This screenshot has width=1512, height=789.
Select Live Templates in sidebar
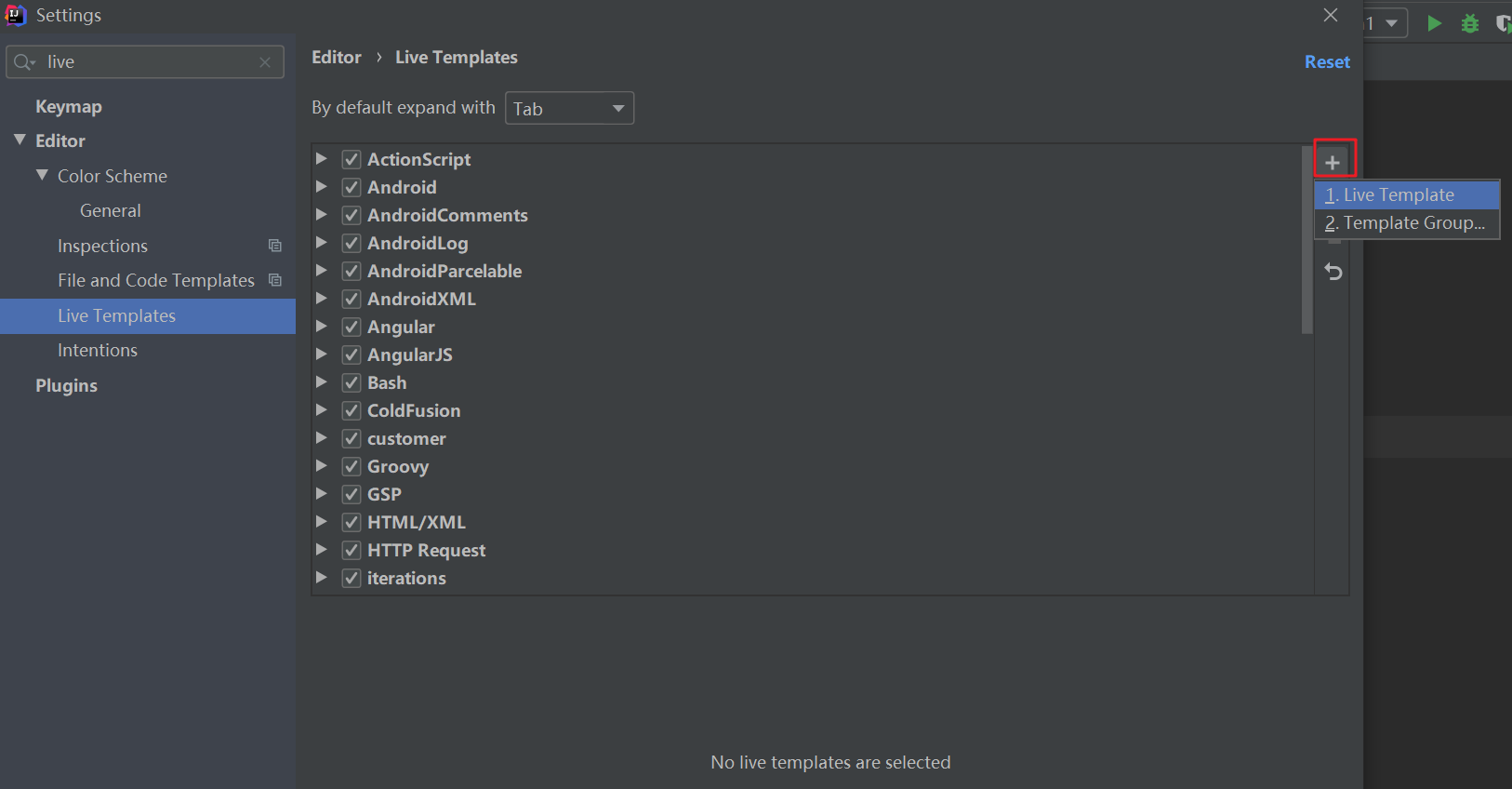tap(148, 316)
